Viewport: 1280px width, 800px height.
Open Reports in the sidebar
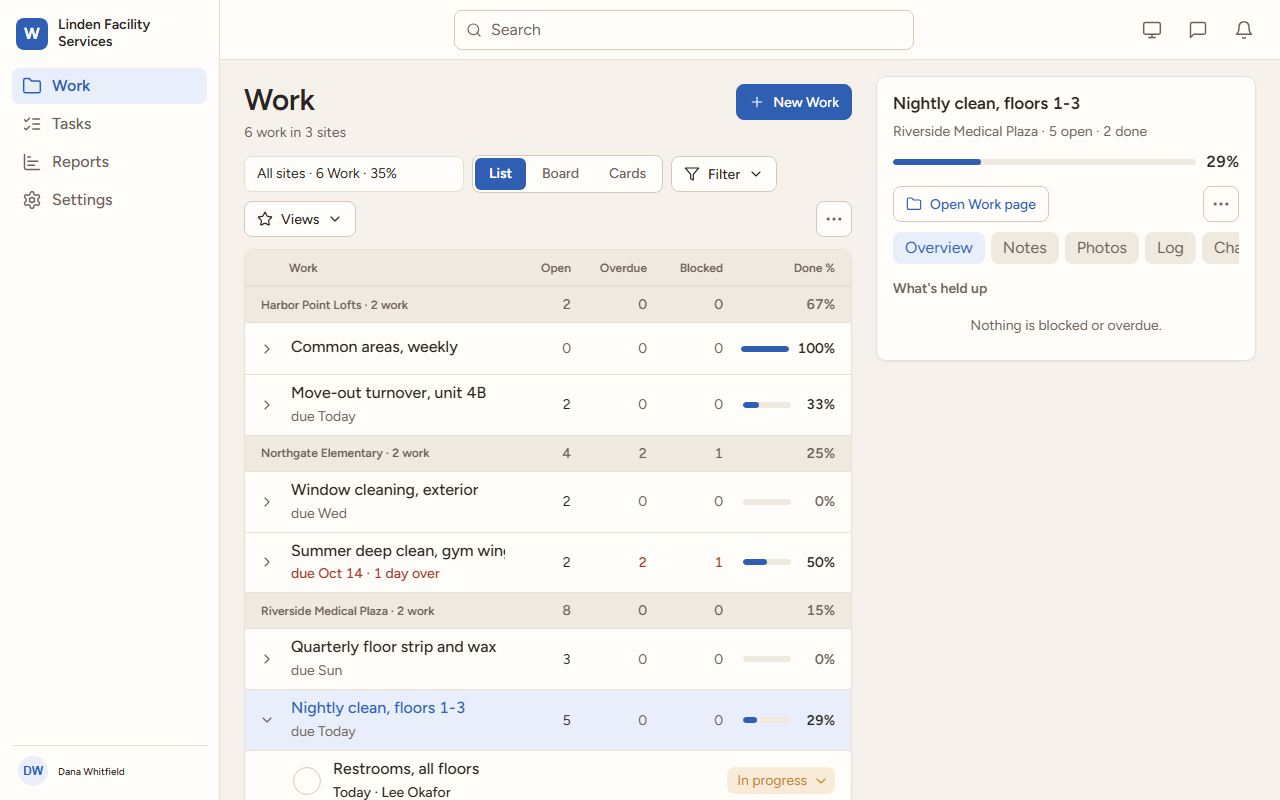point(109,162)
